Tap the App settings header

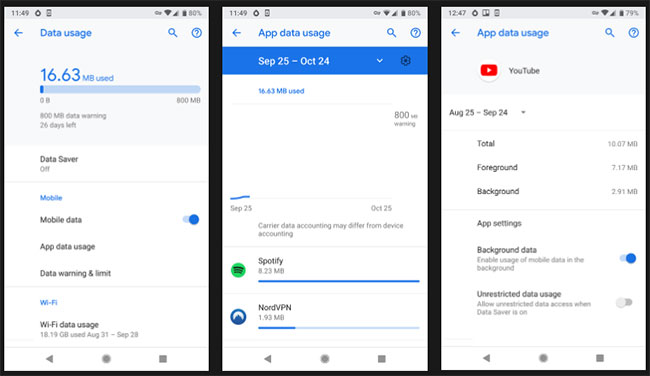pyautogui.click(x=499, y=223)
